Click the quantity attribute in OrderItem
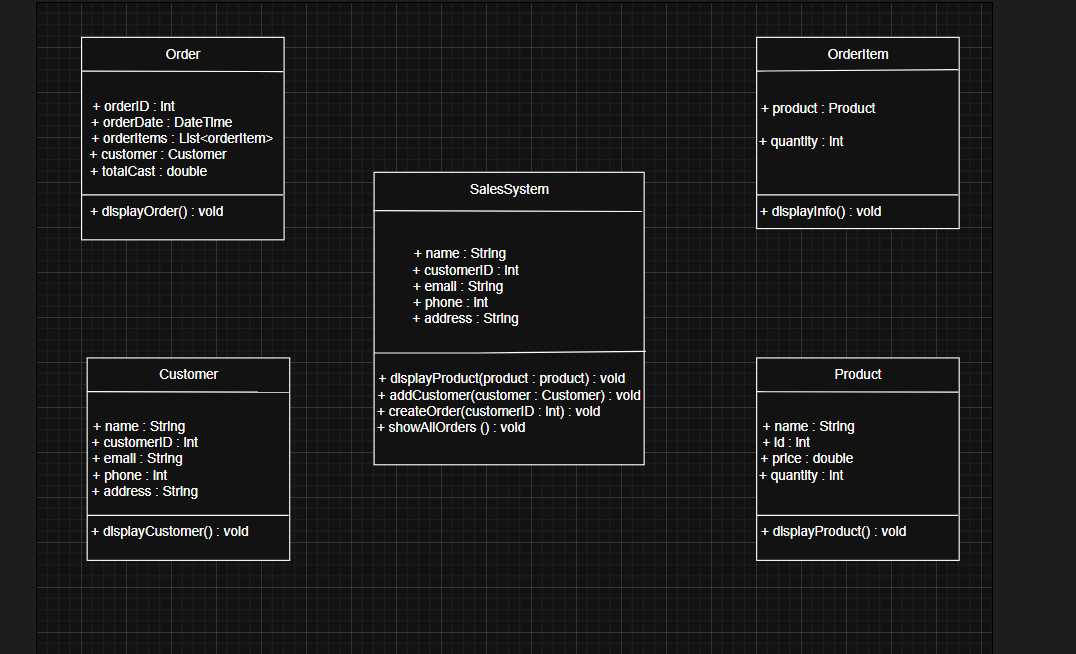 coord(802,142)
